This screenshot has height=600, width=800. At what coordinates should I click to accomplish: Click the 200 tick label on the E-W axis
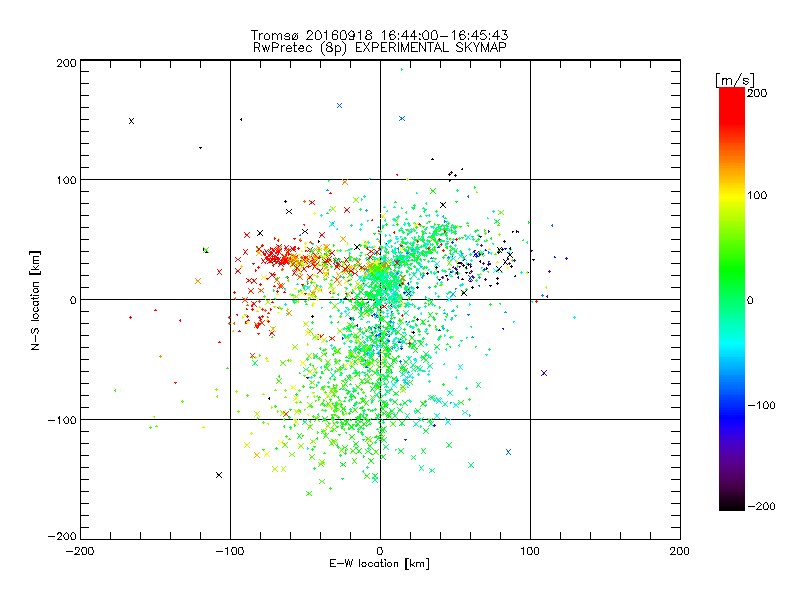click(x=680, y=551)
